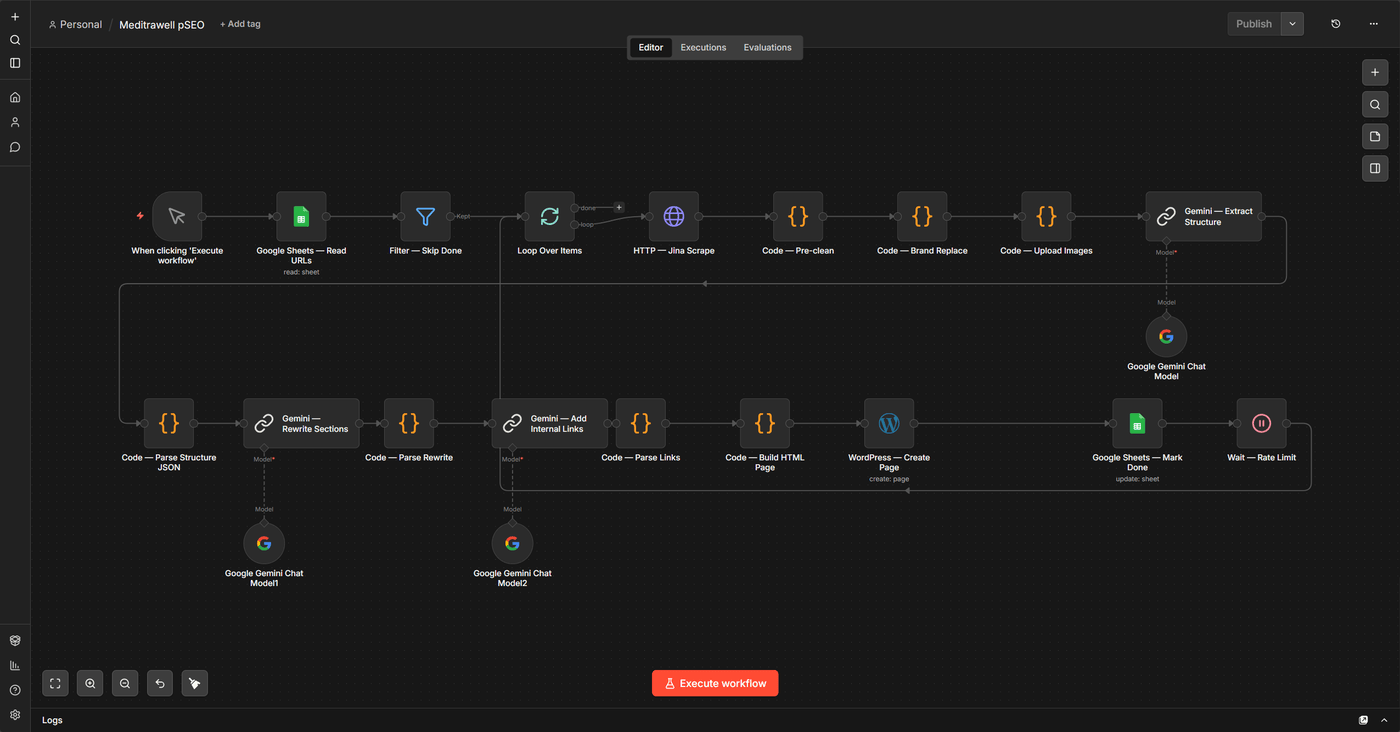Expand the Publish dropdown arrow
This screenshot has width=1400, height=732.
1292,24
